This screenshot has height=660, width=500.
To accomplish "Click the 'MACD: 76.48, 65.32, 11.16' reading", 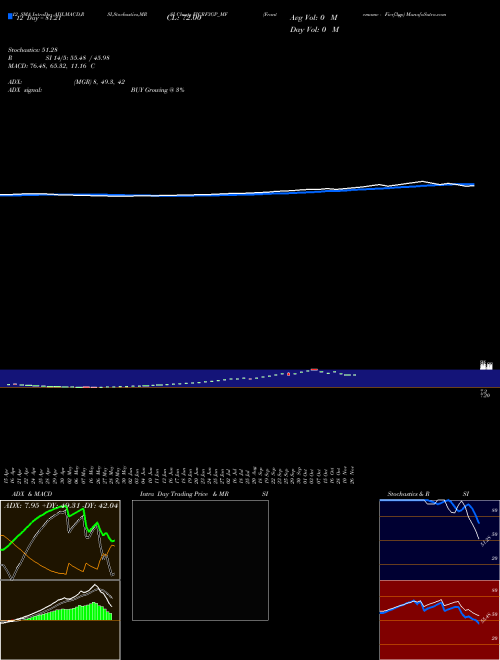I will click(47, 66).
